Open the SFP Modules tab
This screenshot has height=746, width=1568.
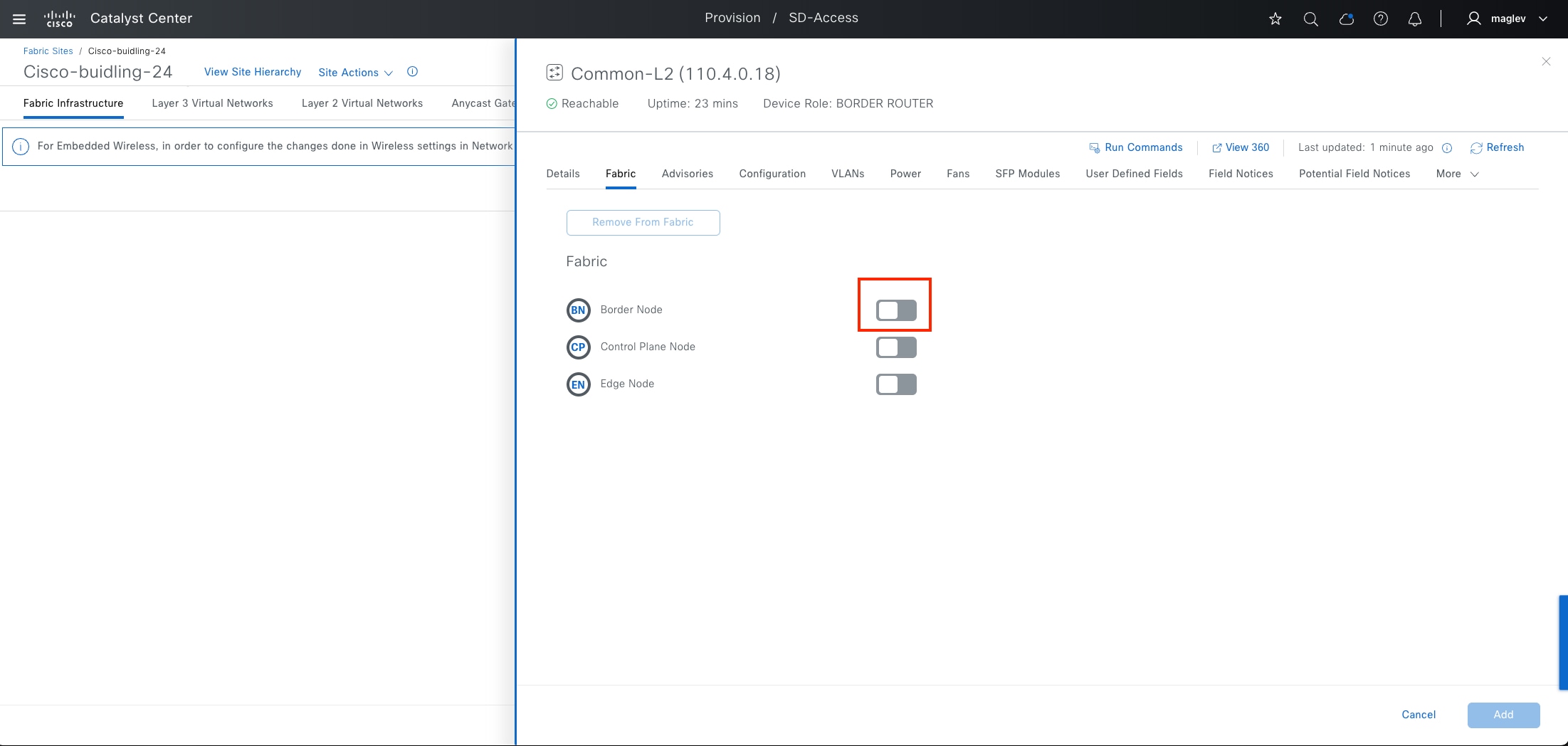(x=1027, y=174)
